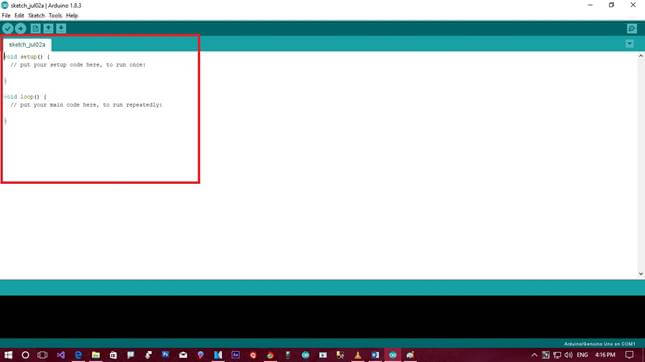Screen dimensions: 645x362
Task: Create a new sketch with New button
Action: tap(35, 28)
